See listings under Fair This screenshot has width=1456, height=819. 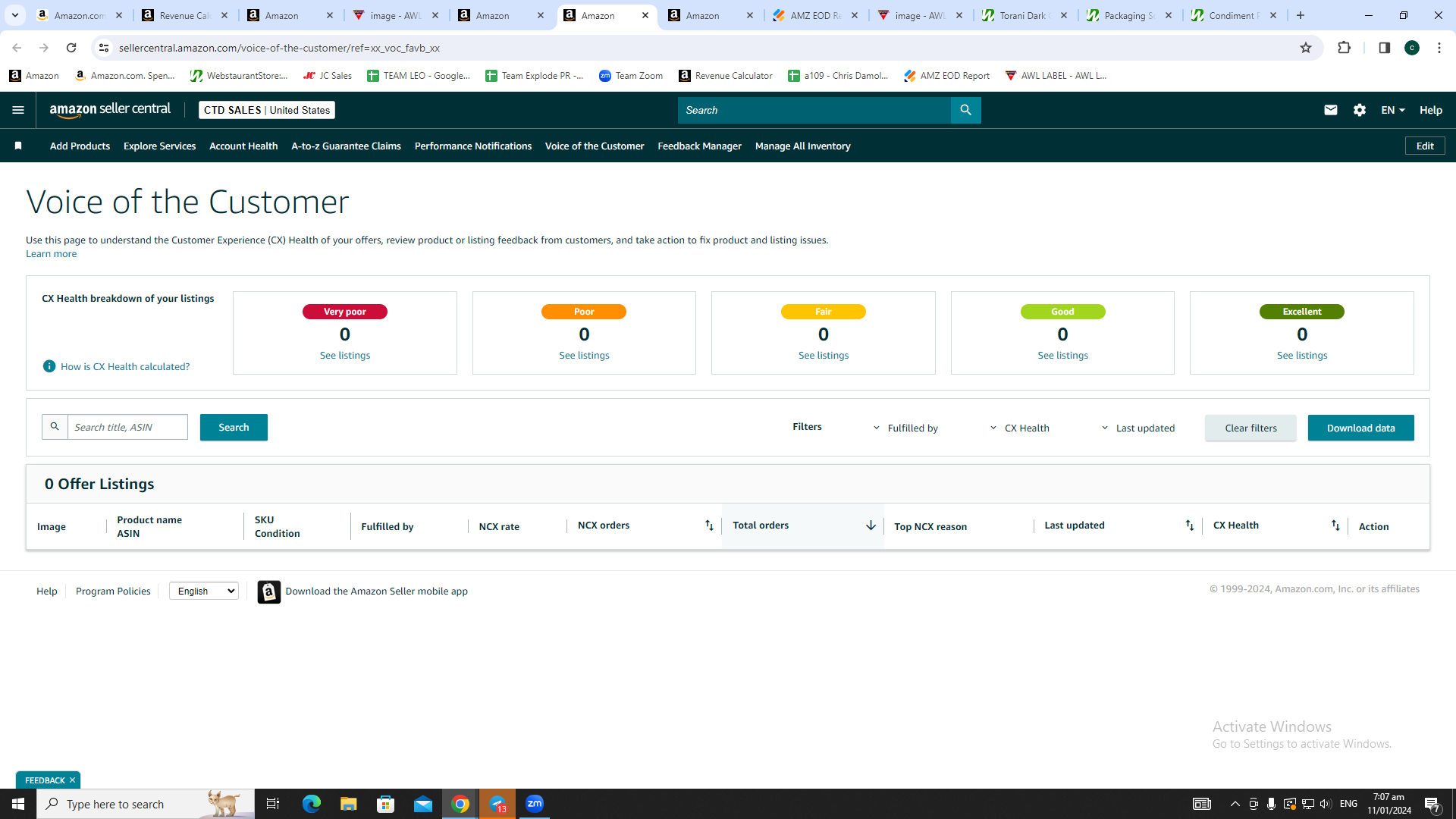click(x=824, y=355)
